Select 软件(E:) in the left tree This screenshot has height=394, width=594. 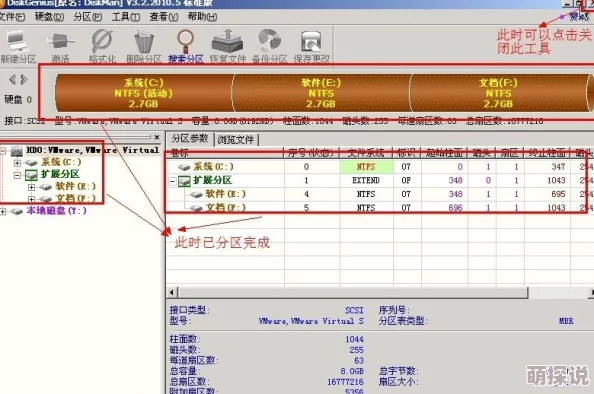[x=76, y=186]
